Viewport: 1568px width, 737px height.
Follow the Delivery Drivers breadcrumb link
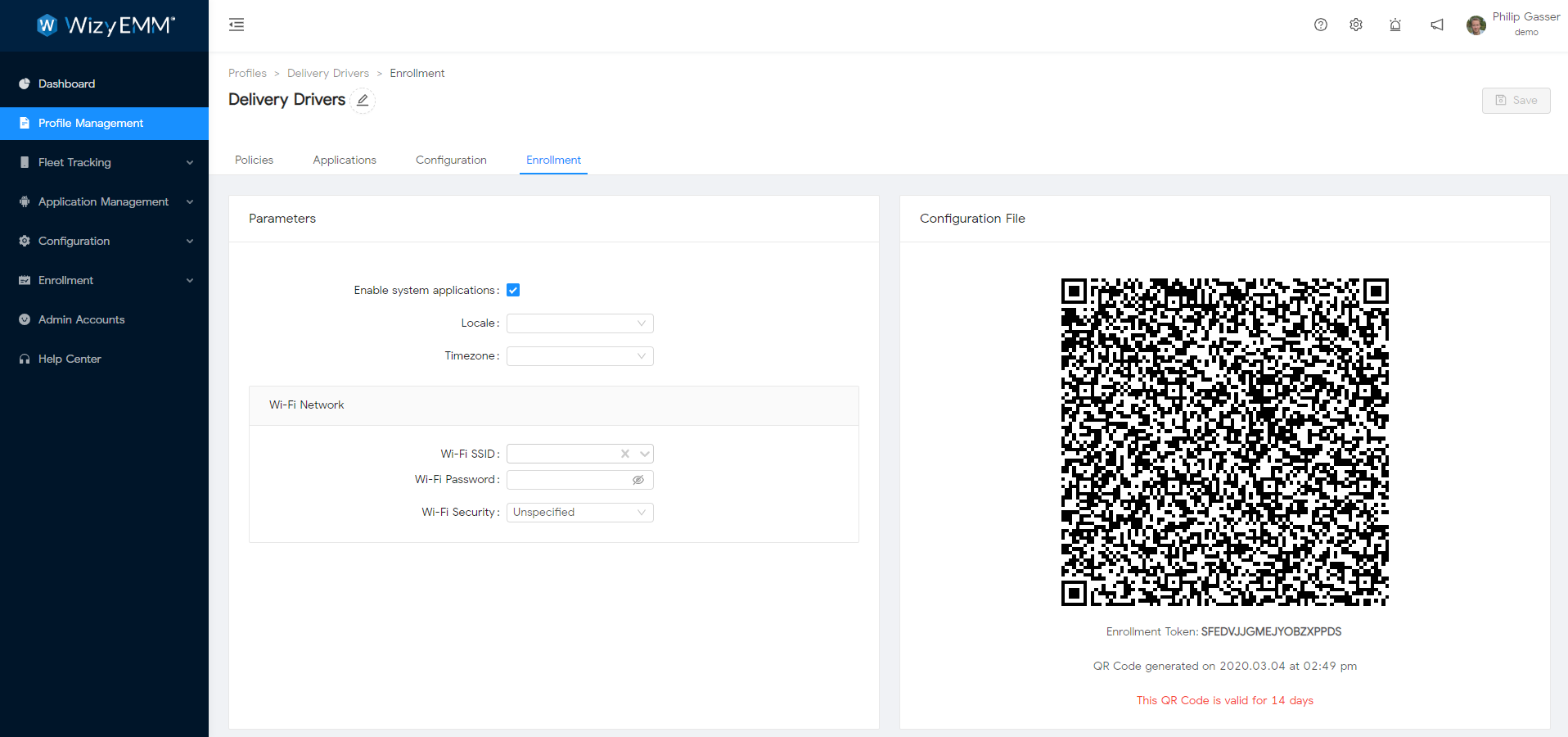click(328, 73)
